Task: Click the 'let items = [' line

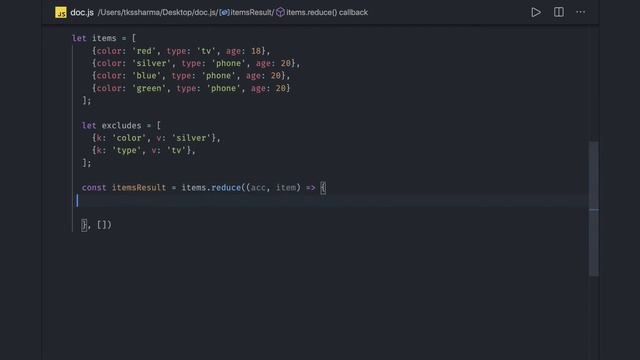Action: point(104,38)
